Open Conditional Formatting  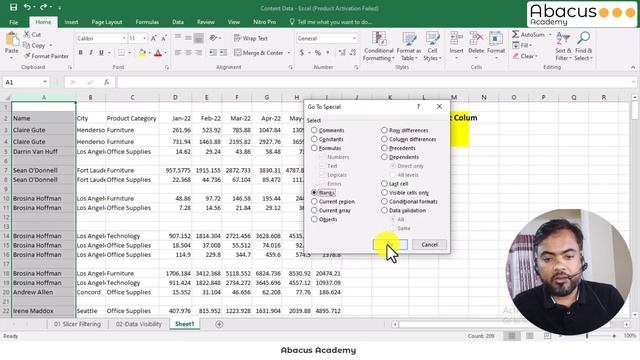point(379,47)
